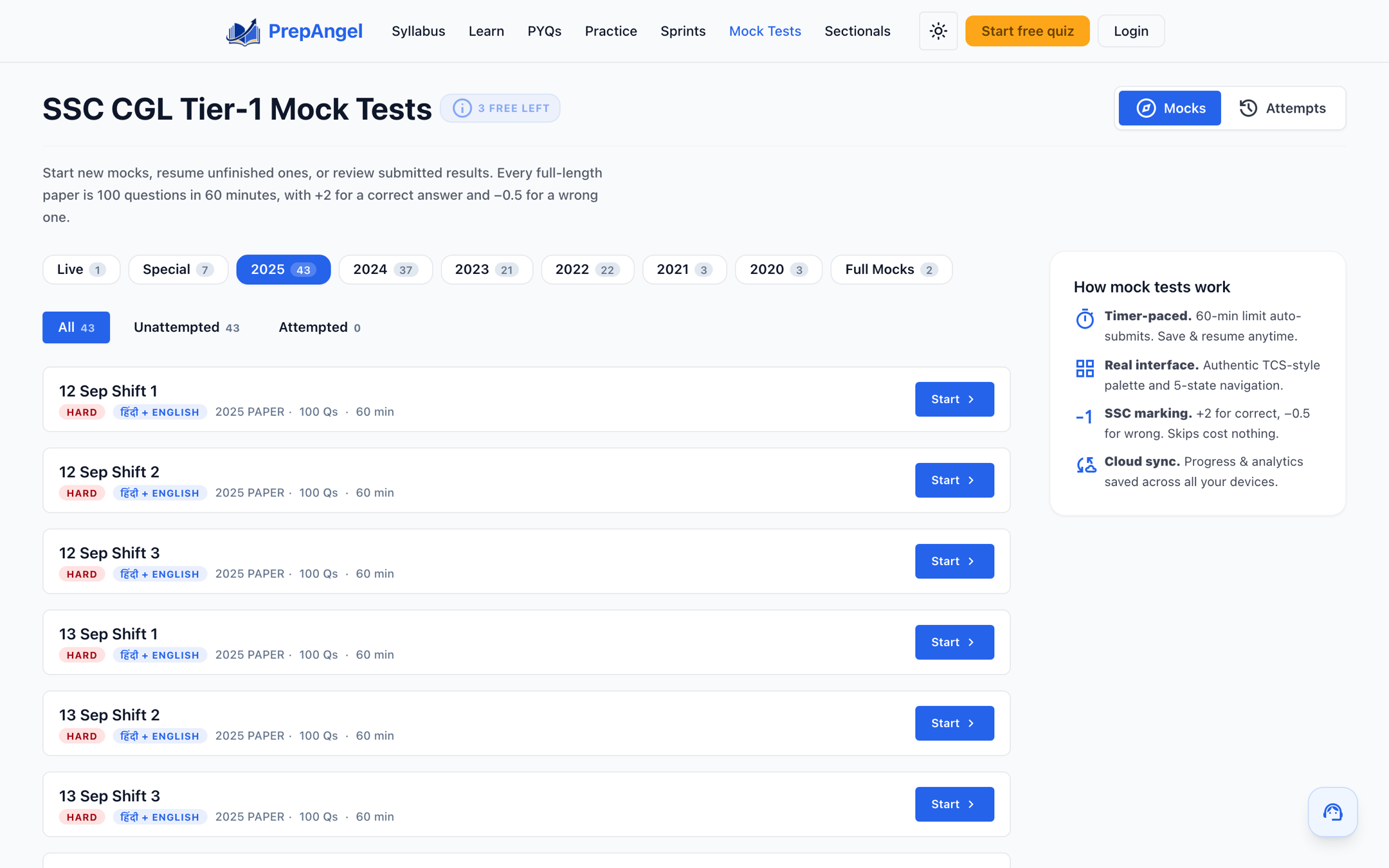1389x868 pixels.
Task: Select the 2025 year chip
Action: pyautogui.click(x=284, y=269)
